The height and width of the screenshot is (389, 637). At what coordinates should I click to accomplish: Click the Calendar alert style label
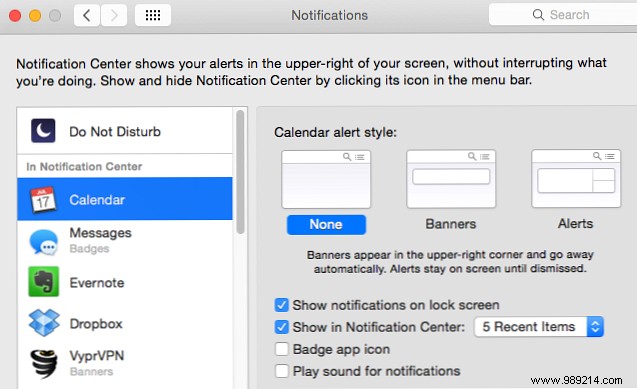click(335, 132)
